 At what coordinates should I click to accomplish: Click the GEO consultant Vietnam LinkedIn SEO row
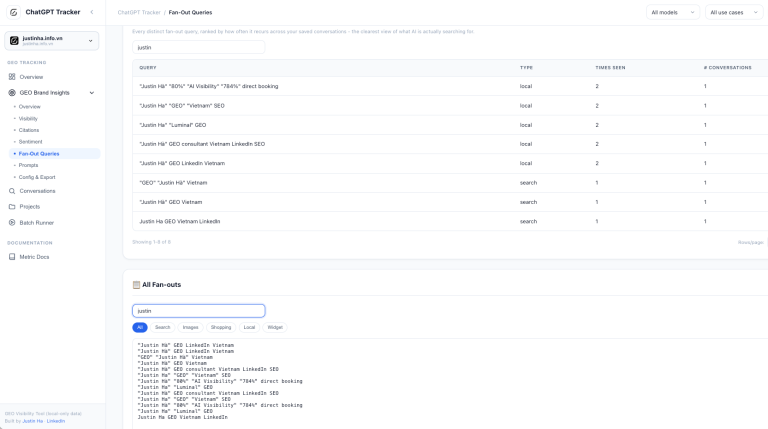450,144
